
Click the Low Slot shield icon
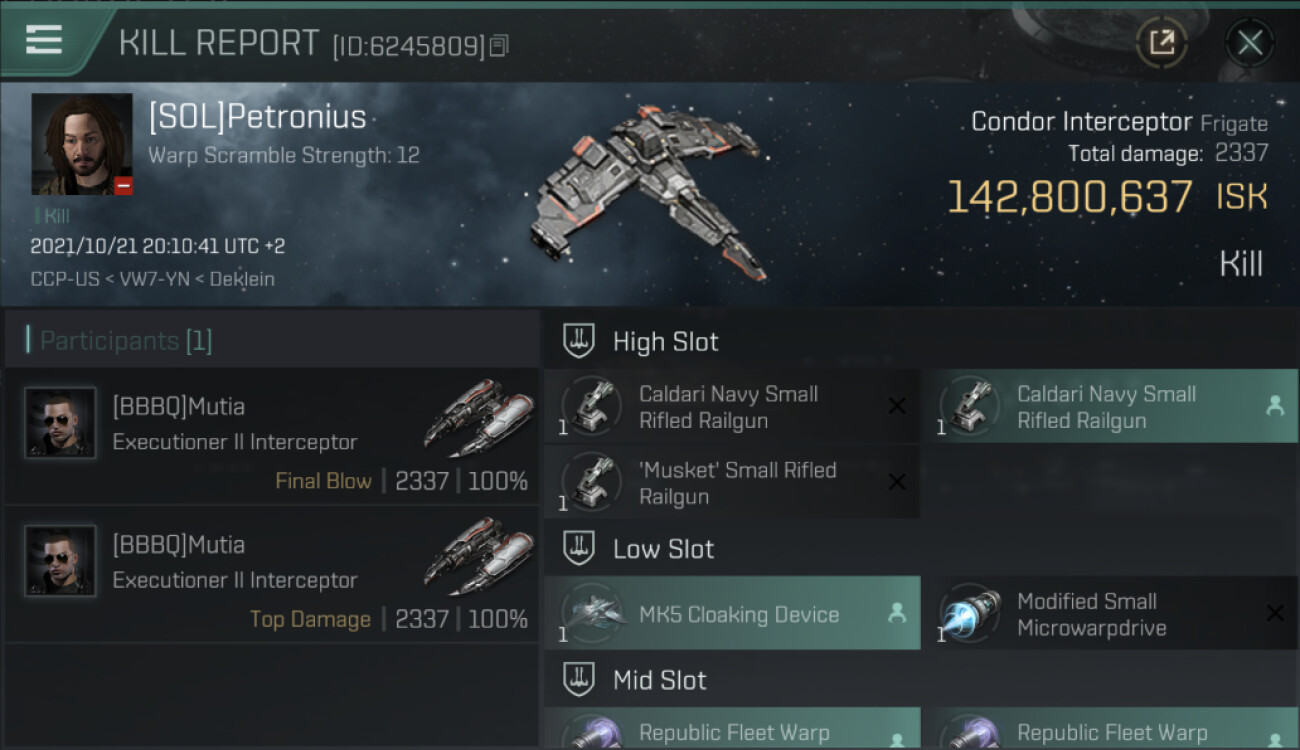[x=579, y=548]
